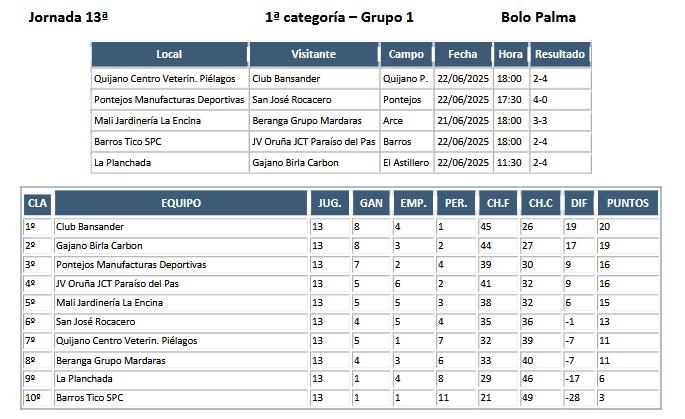Click the Fecha header cell
Viewport: 685px width, 419px height.
[x=463, y=54]
